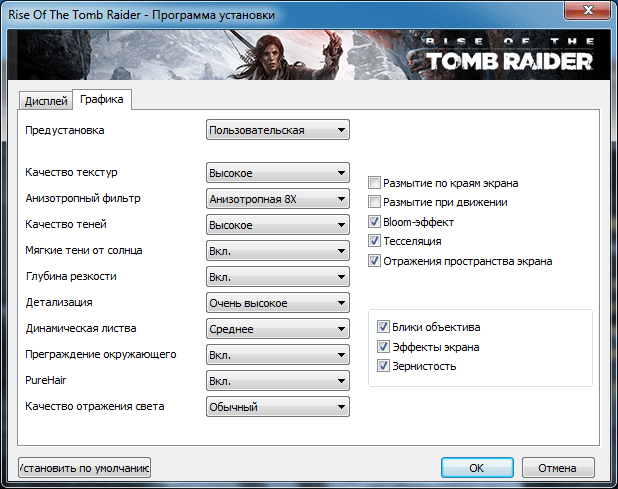Screen dimensions: 618x489
Task: Open the Глубина резкости dropdown
Action: click(x=277, y=277)
